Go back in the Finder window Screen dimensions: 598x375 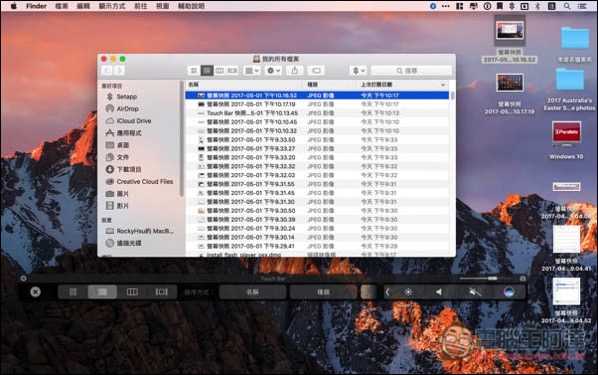tap(107, 71)
